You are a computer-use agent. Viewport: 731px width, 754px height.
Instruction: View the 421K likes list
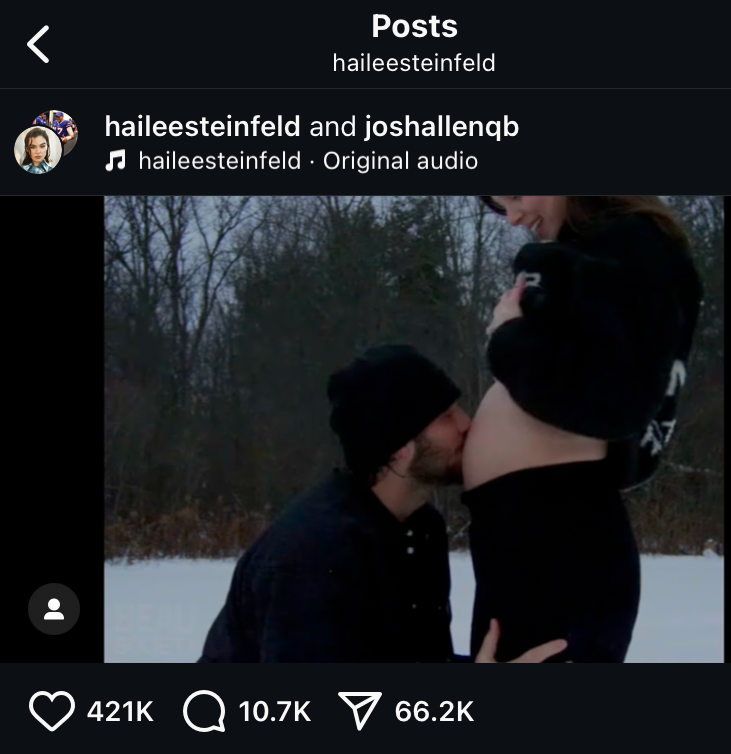(120, 711)
